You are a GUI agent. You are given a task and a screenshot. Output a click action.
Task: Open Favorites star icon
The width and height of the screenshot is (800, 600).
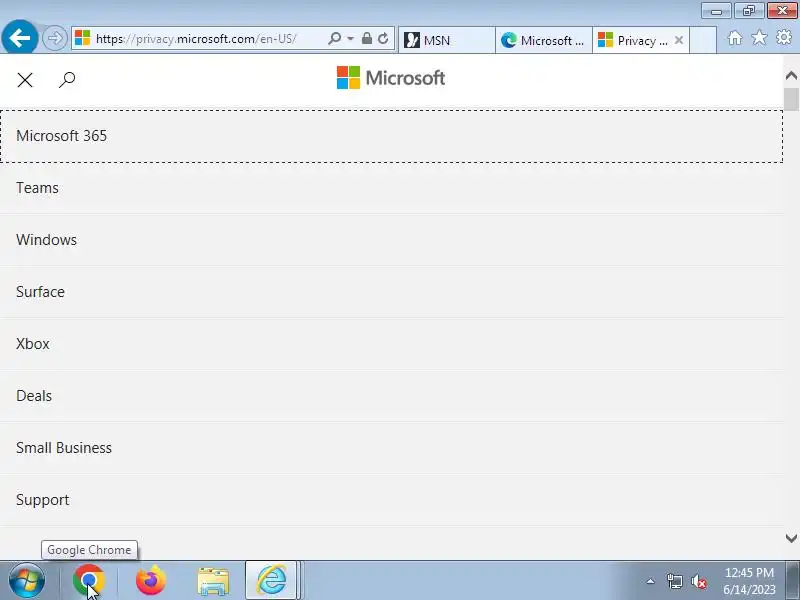click(x=759, y=38)
